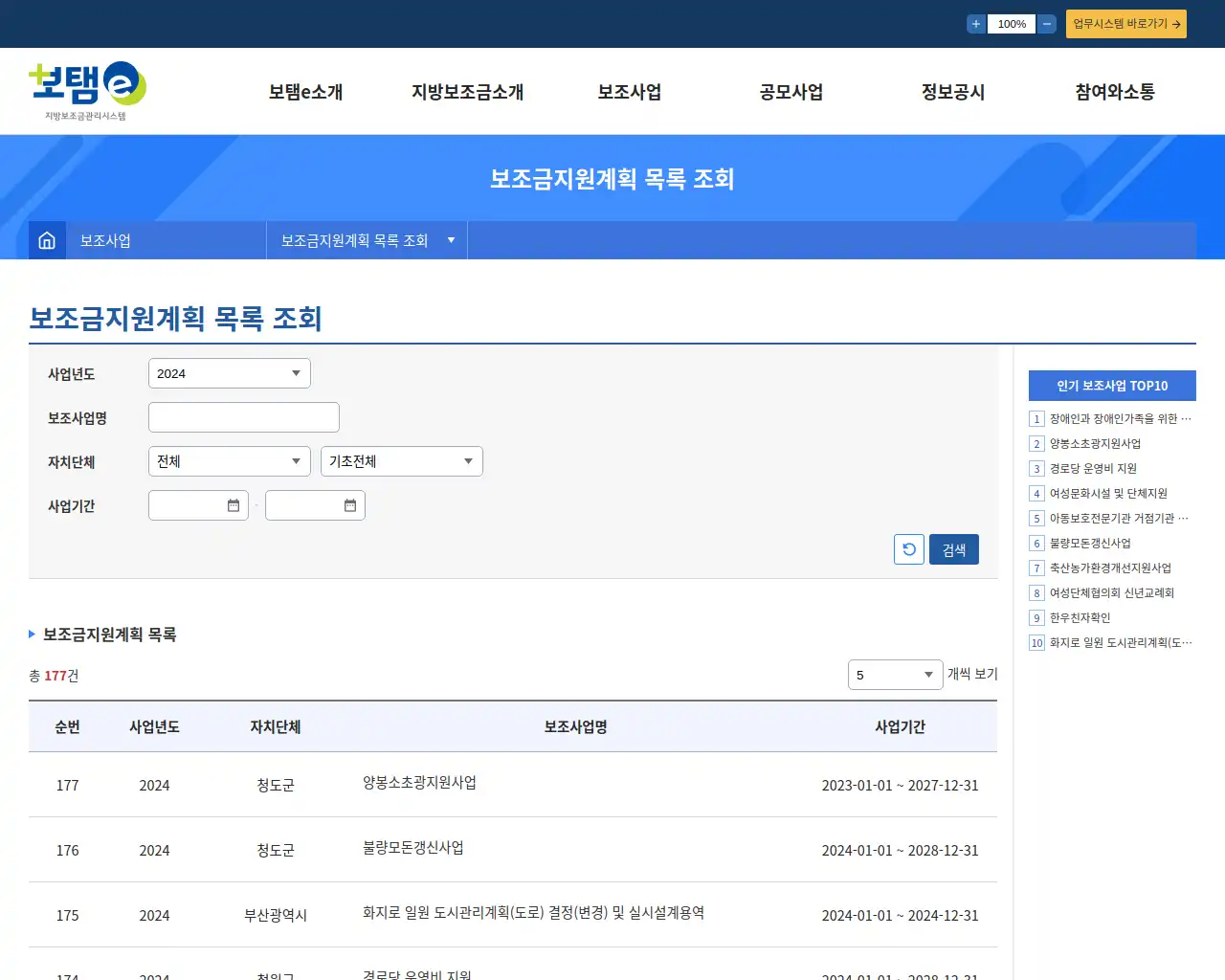The height and width of the screenshot is (980, 1225).
Task: Click 양봉소초광지원사업 in table row 177
Action: [x=419, y=783]
